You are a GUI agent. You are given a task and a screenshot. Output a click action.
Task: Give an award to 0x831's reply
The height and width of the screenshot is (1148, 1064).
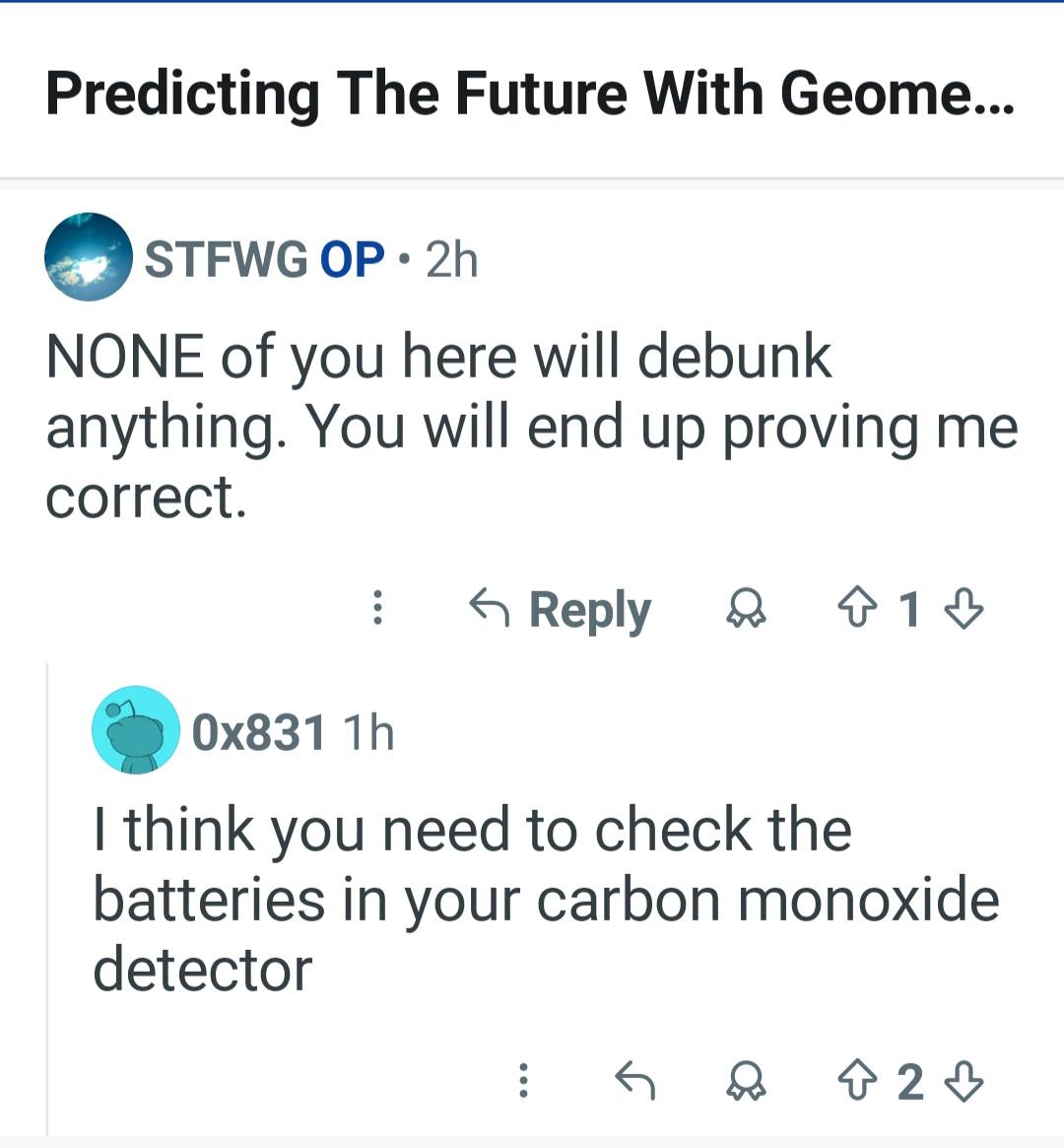pos(746,1081)
